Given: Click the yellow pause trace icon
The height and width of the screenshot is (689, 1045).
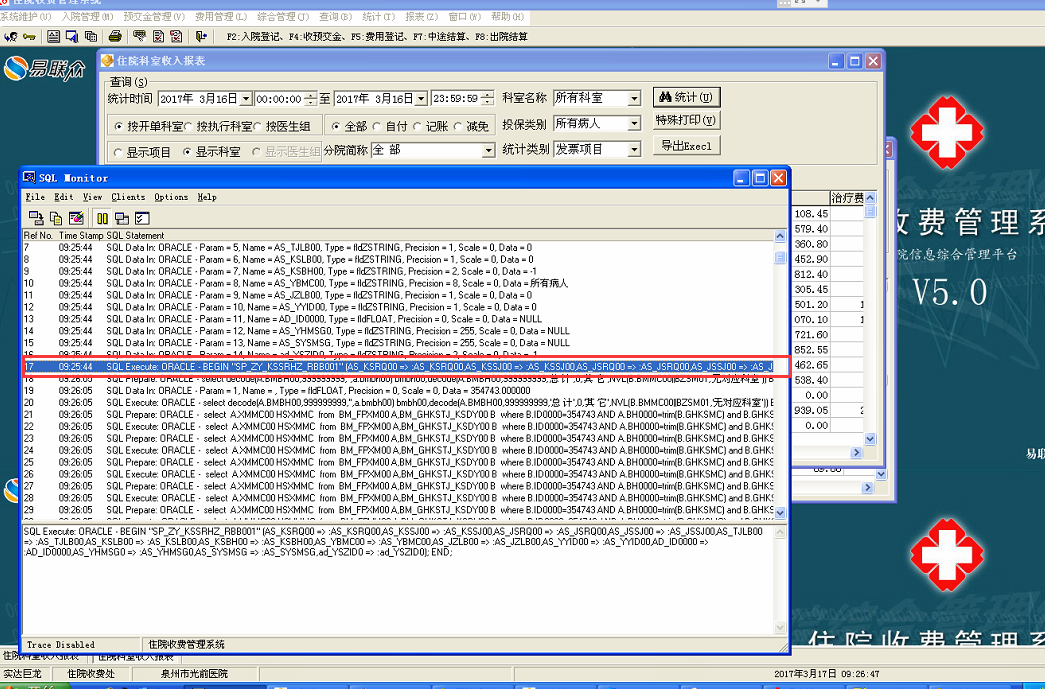Looking at the screenshot, I should tap(102, 218).
